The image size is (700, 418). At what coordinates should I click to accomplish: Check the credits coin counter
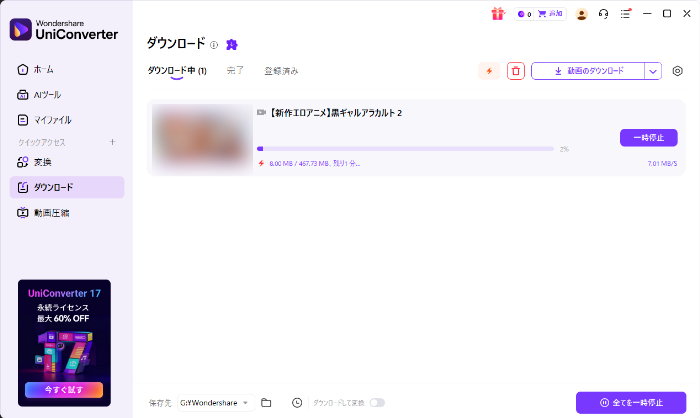click(525, 14)
